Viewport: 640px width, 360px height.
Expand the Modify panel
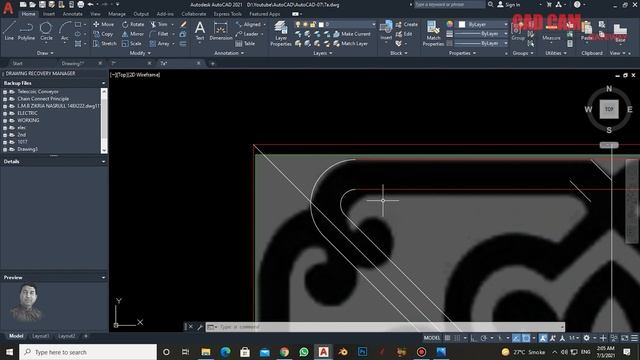click(x=140, y=53)
